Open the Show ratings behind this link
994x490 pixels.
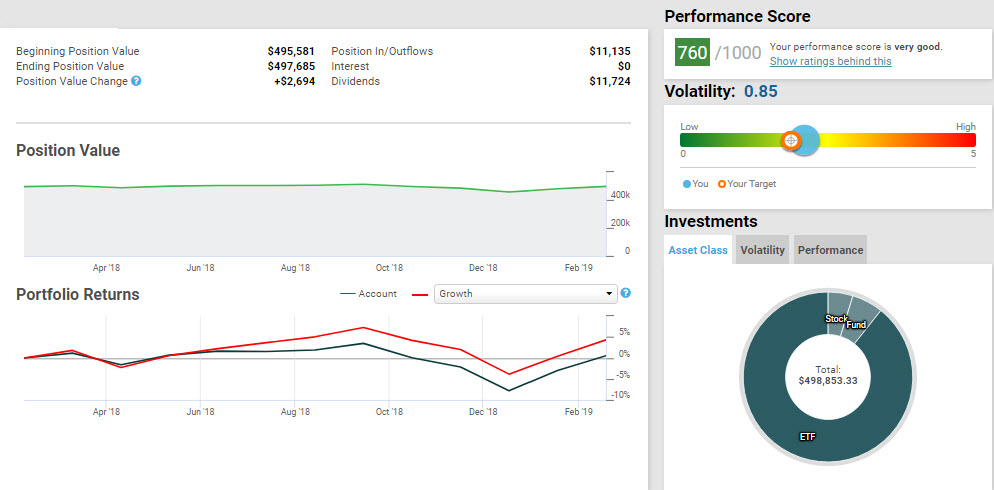tap(830, 62)
